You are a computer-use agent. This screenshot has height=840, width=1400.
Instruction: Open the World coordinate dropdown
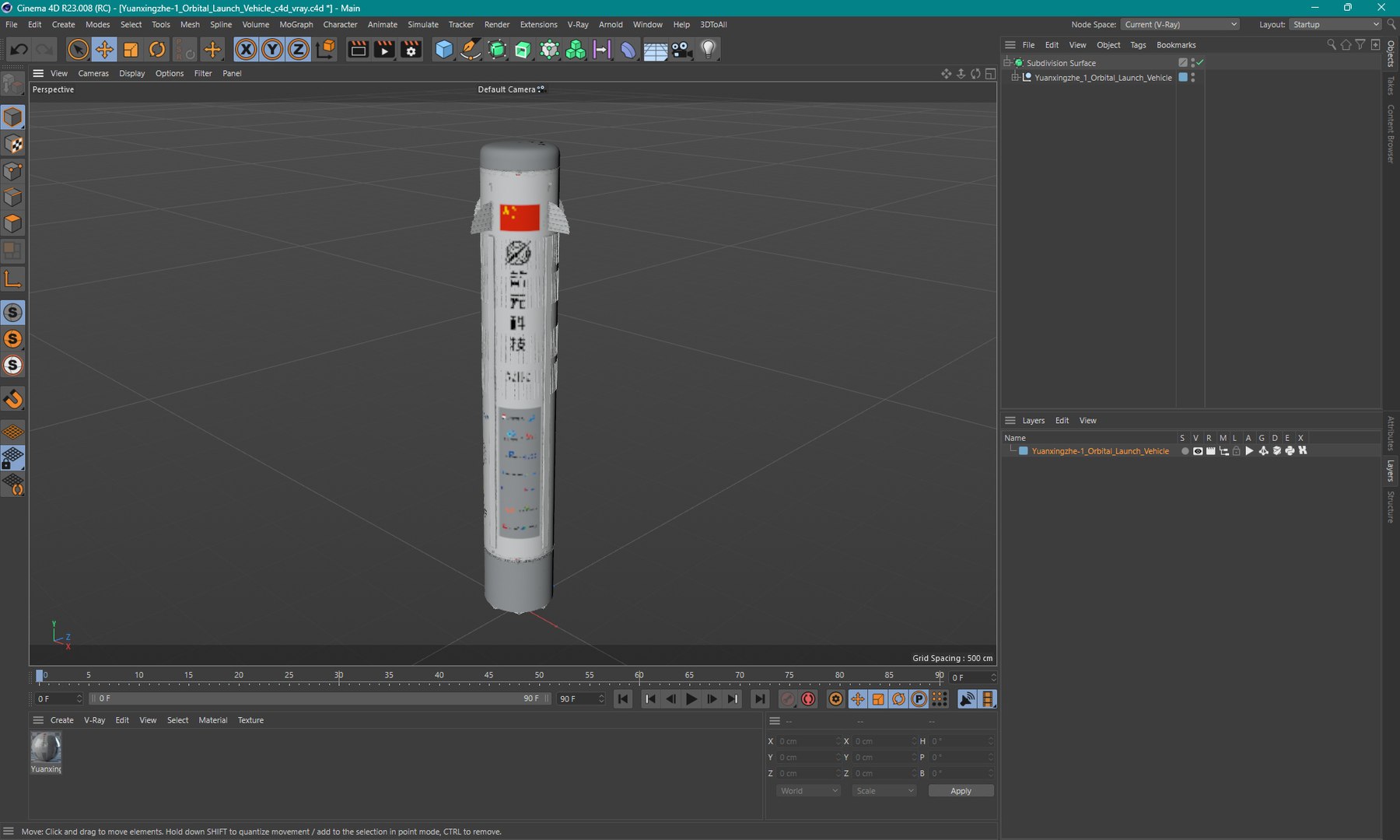tap(808, 791)
